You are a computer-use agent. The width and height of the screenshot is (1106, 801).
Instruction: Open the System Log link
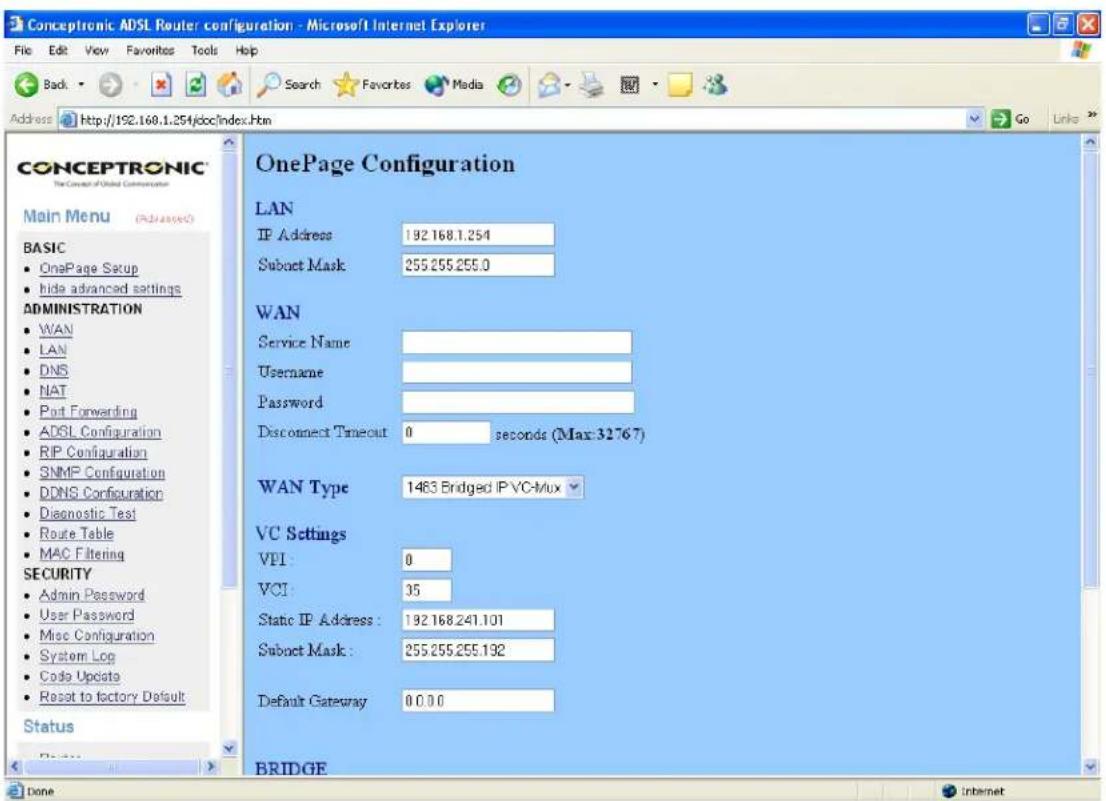pos(77,656)
